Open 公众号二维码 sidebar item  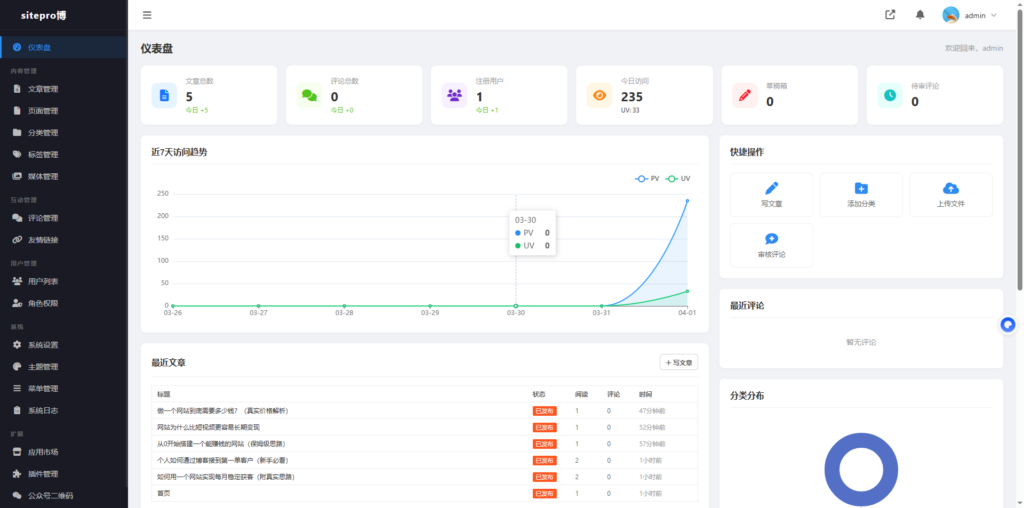coord(63,496)
